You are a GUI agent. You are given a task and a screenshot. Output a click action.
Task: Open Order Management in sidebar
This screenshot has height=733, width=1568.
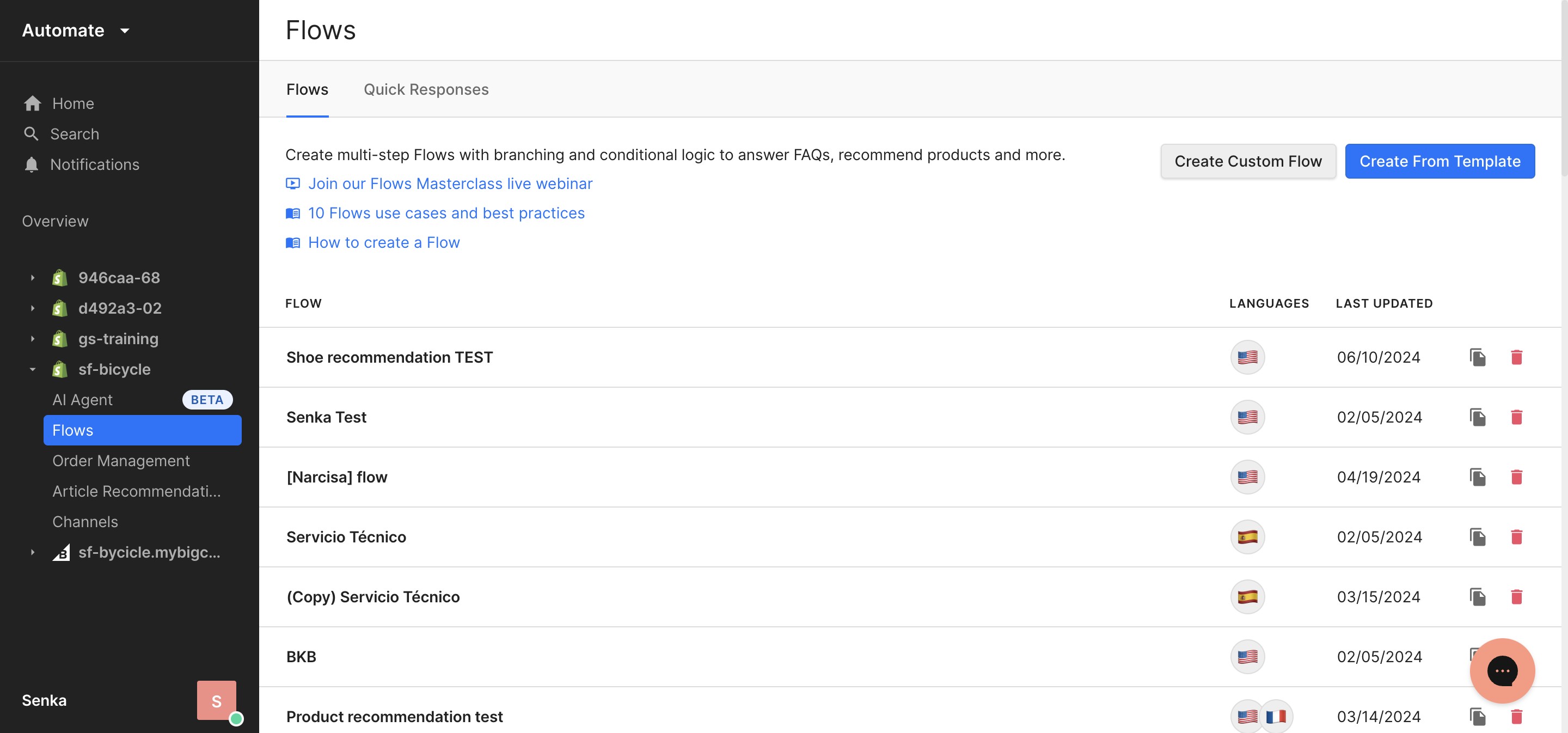[121, 461]
